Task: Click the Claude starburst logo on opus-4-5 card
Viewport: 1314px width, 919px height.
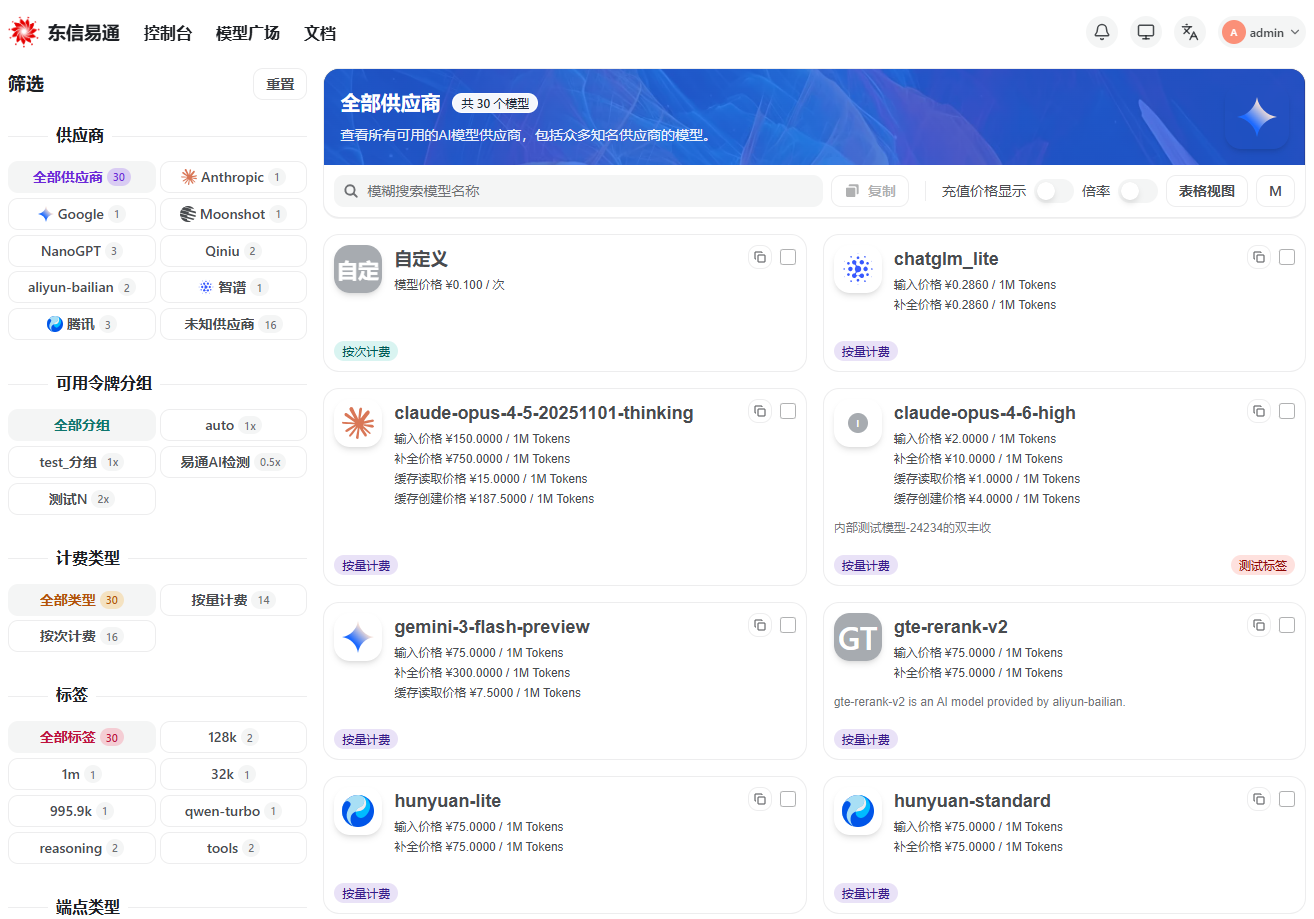Action: coord(358,423)
